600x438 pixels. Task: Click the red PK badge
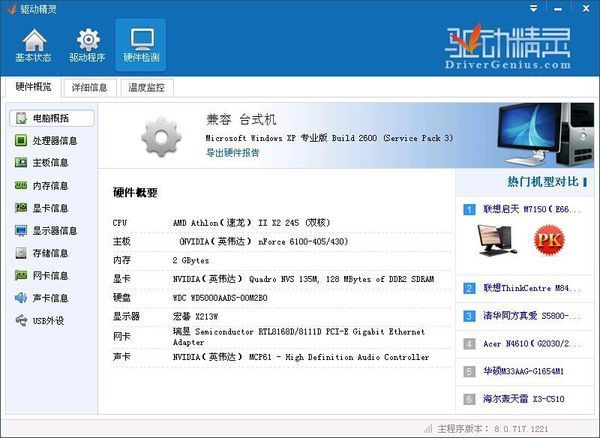click(x=549, y=240)
